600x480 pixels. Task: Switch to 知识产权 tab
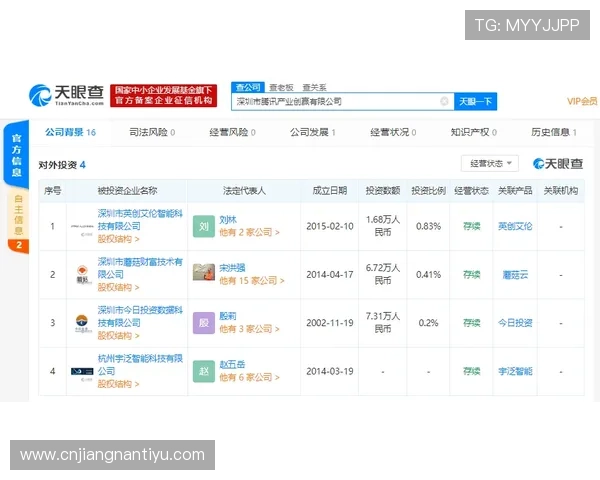click(473, 132)
